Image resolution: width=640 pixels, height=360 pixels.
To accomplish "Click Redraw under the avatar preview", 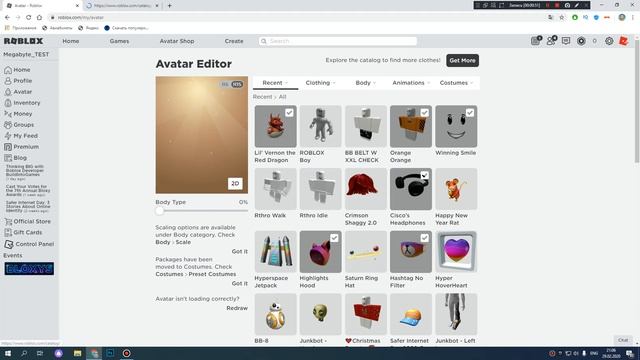I will click(237, 308).
